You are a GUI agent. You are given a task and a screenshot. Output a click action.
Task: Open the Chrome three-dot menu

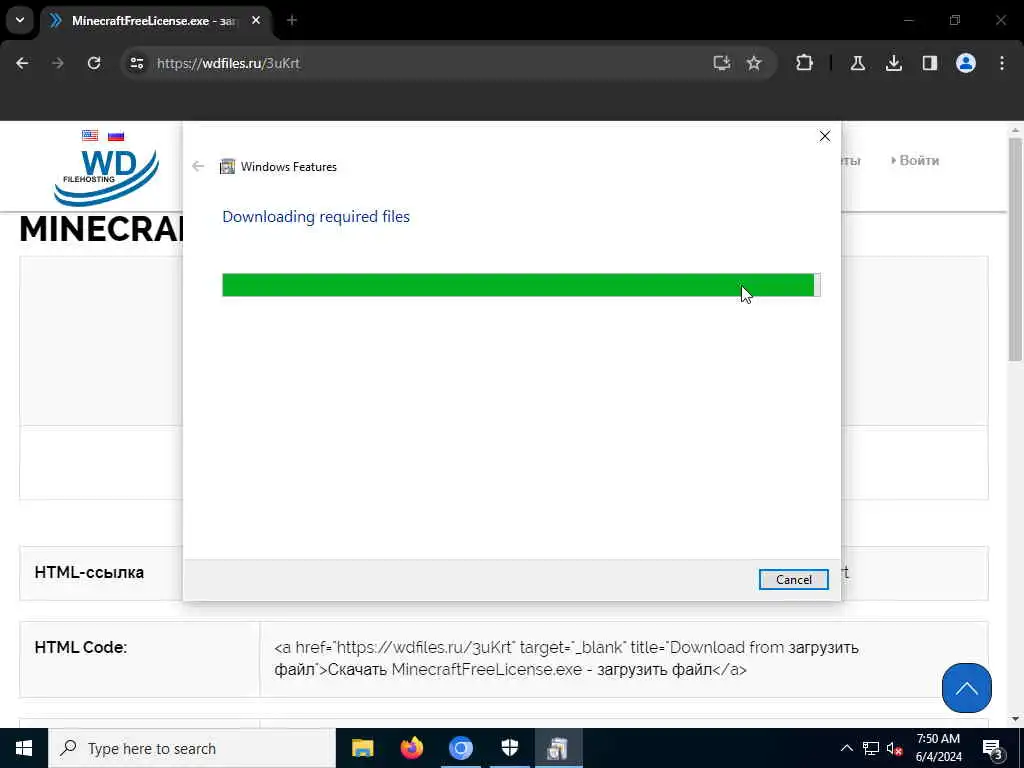(1002, 63)
